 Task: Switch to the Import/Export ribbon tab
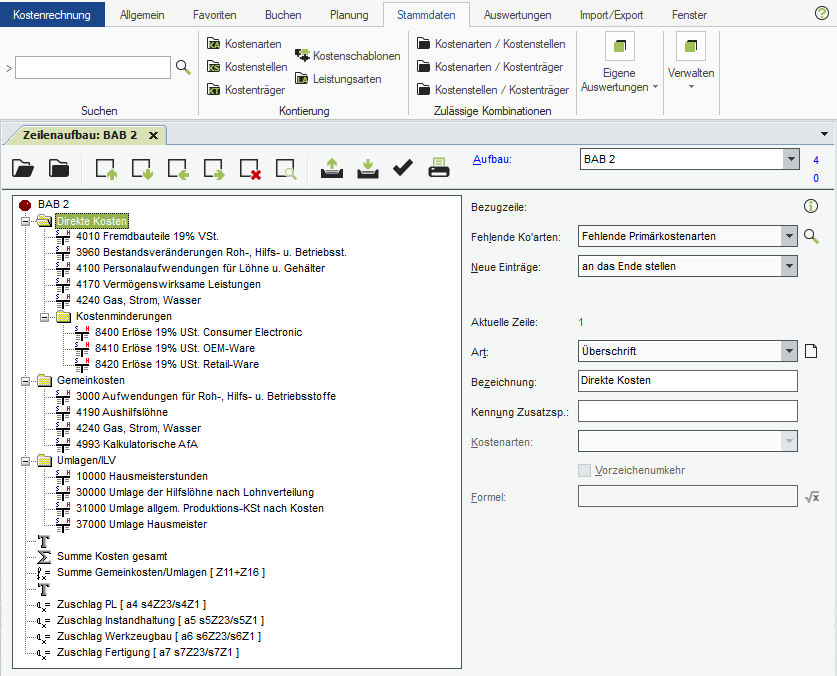tap(611, 15)
